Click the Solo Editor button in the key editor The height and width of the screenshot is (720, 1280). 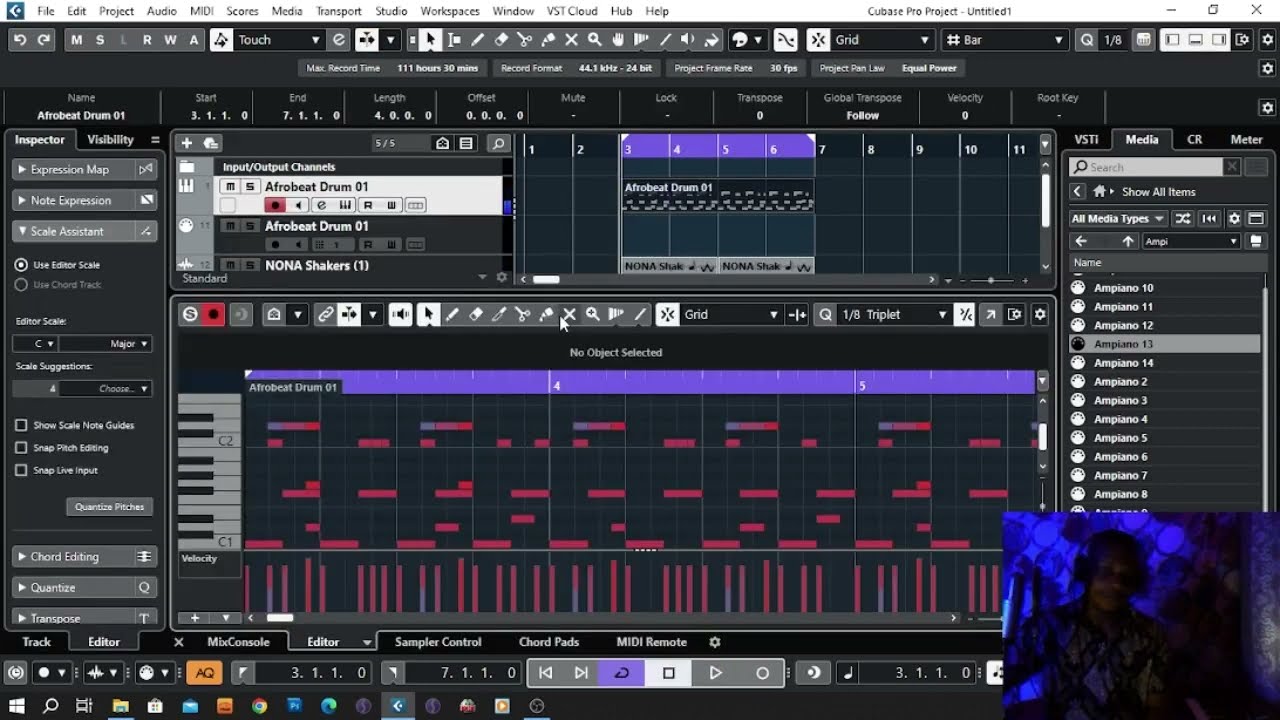190,314
